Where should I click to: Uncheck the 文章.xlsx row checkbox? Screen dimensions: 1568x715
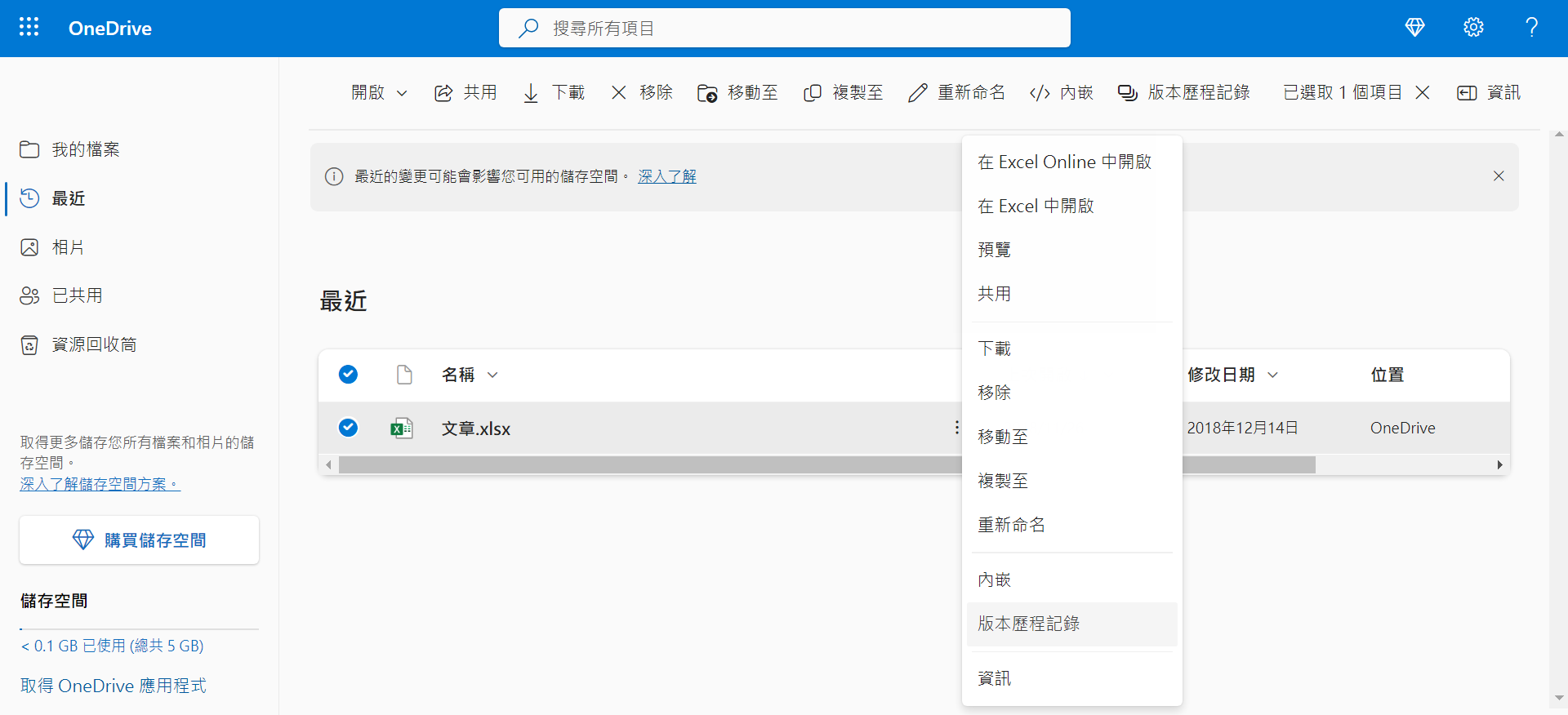pyautogui.click(x=348, y=428)
